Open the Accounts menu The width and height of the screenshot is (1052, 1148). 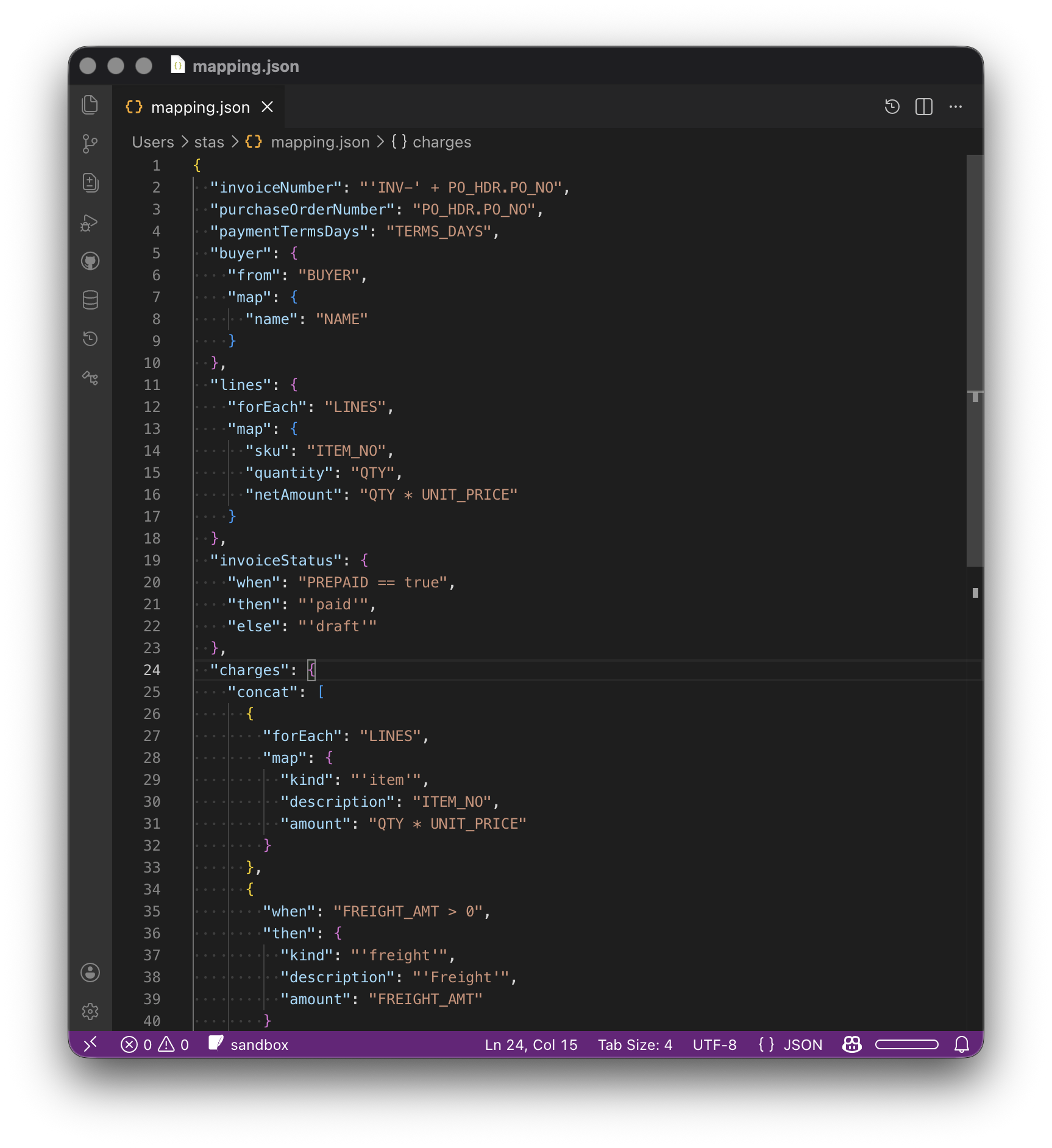coord(90,973)
